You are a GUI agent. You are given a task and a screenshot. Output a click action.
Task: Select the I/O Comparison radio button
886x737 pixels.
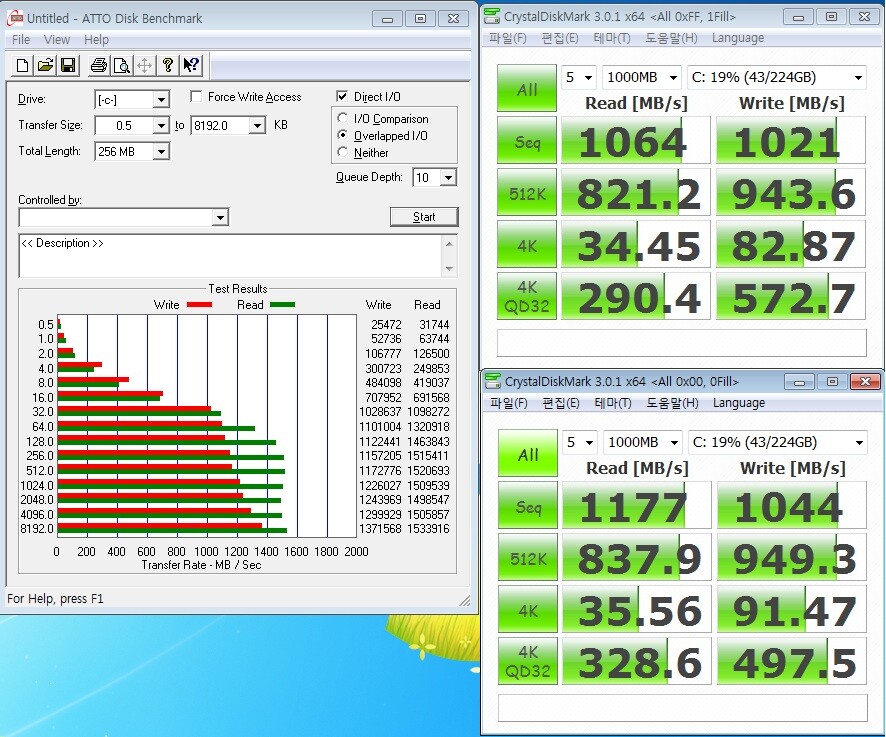[x=344, y=119]
